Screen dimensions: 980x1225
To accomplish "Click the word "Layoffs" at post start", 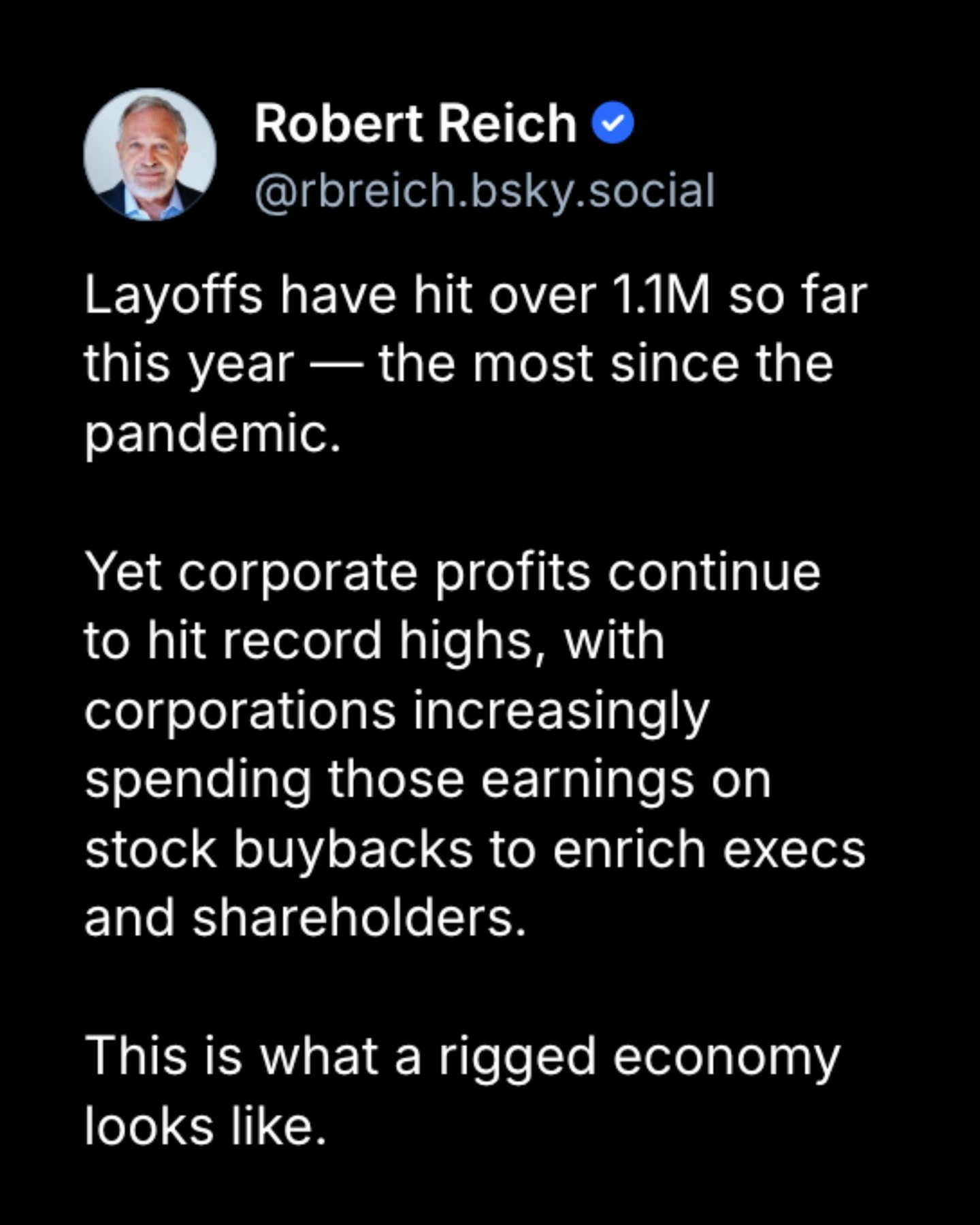I will tap(174, 296).
